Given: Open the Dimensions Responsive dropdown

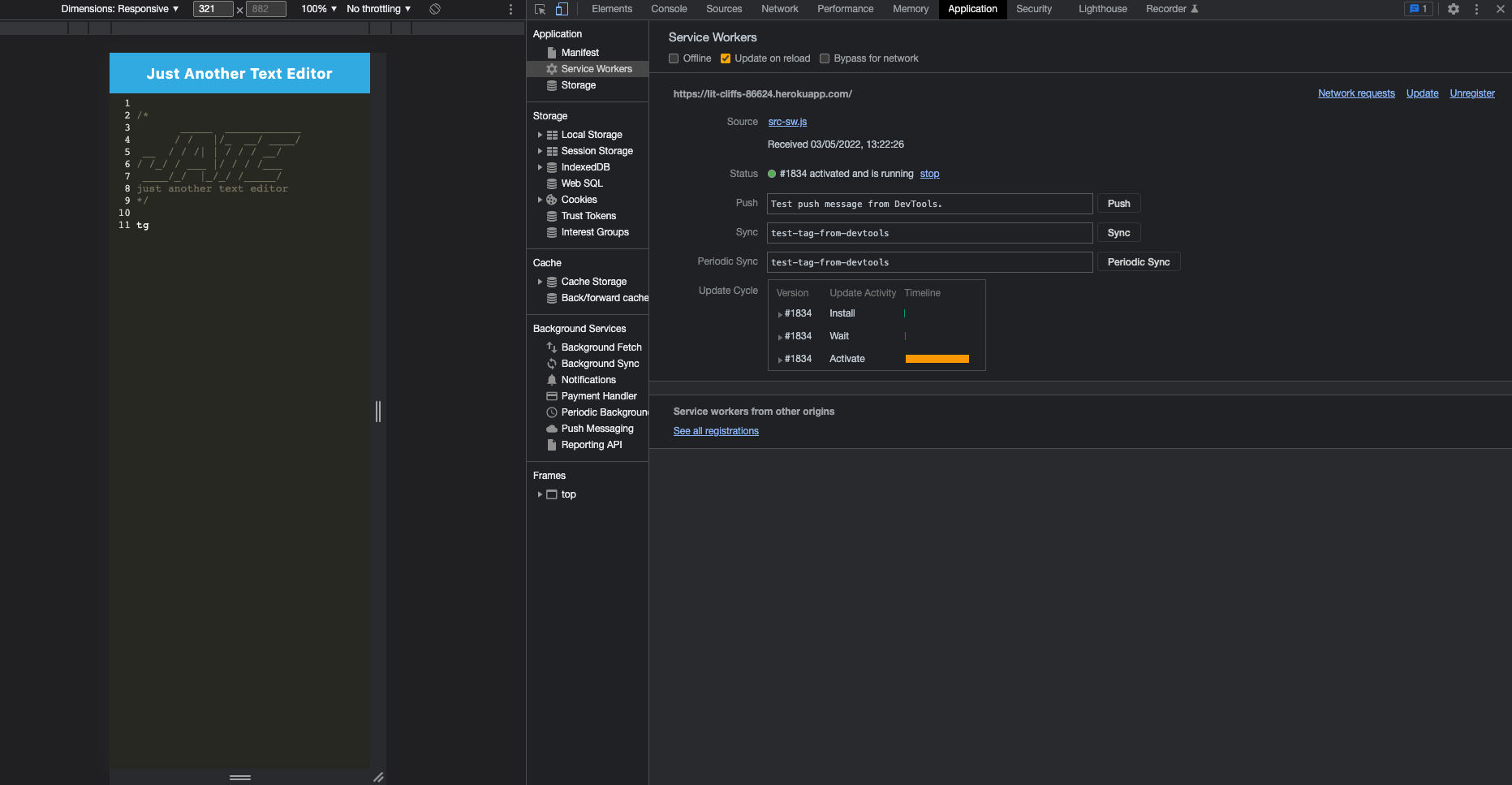Looking at the screenshot, I should tap(119, 9).
